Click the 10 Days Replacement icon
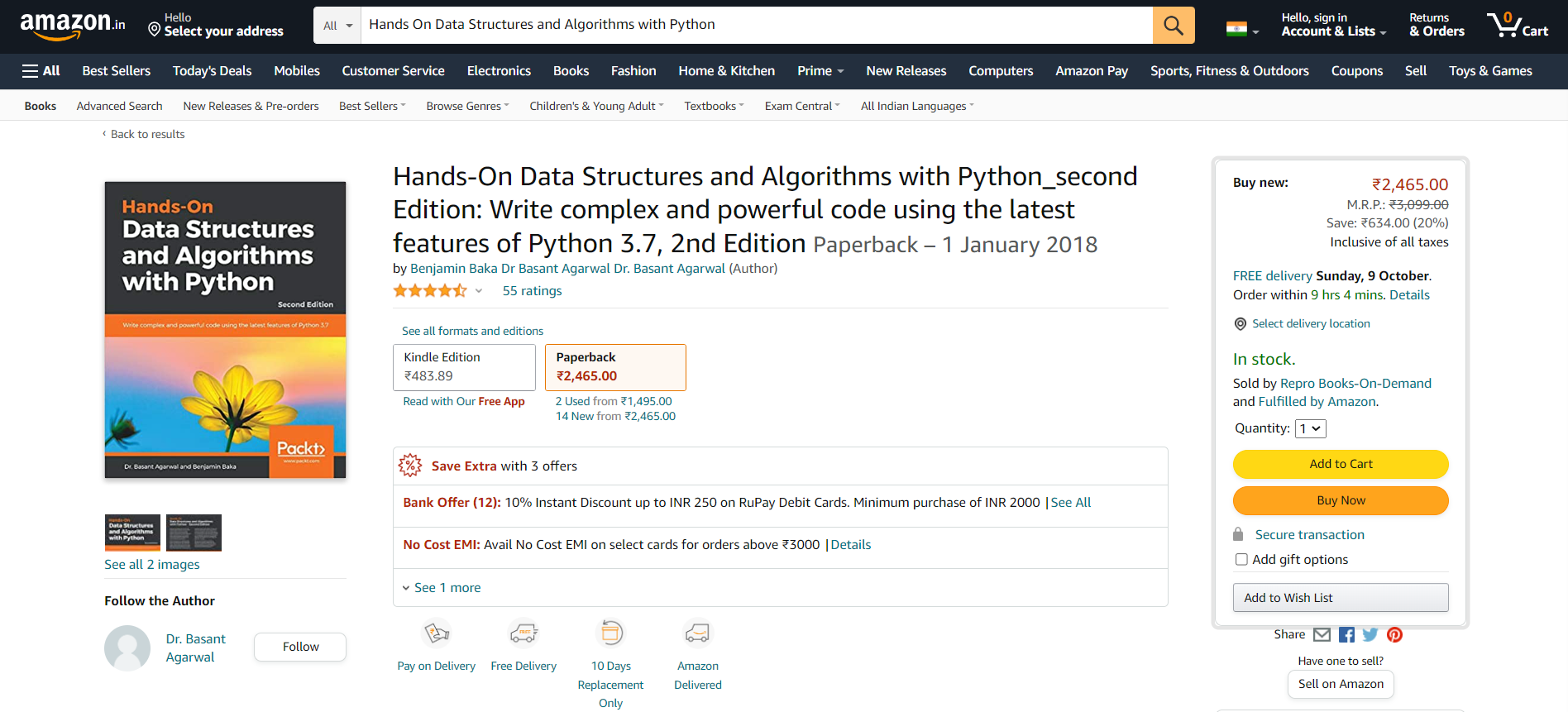 click(x=611, y=633)
